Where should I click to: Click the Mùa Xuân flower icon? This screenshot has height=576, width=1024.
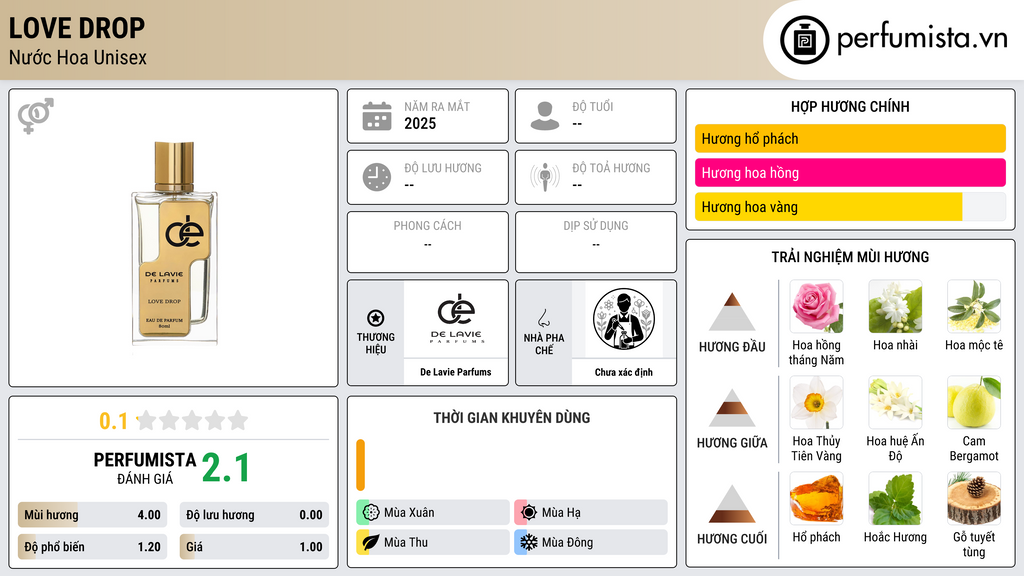[x=370, y=513]
